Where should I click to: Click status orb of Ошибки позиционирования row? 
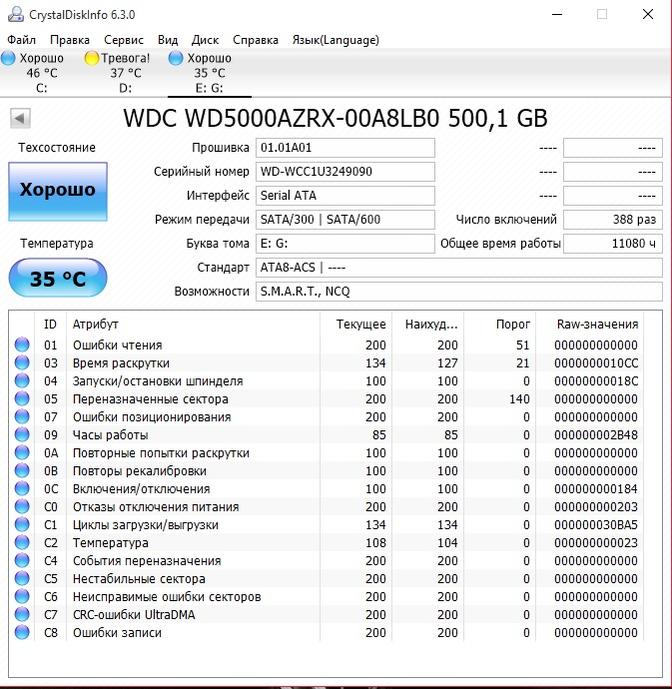[22, 417]
